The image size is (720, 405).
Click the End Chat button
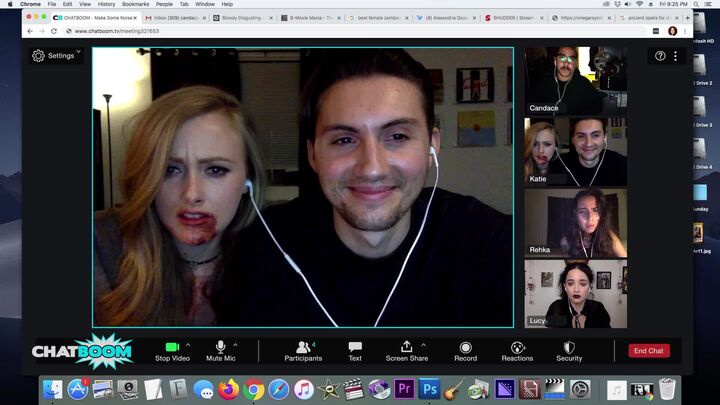tap(649, 351)
